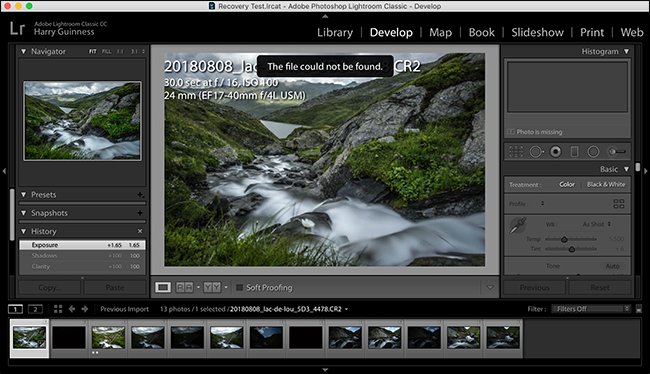Viewport: 650px width, 374px height.
Task: Open the Filters Off dropdown
Action: [591, 309]
